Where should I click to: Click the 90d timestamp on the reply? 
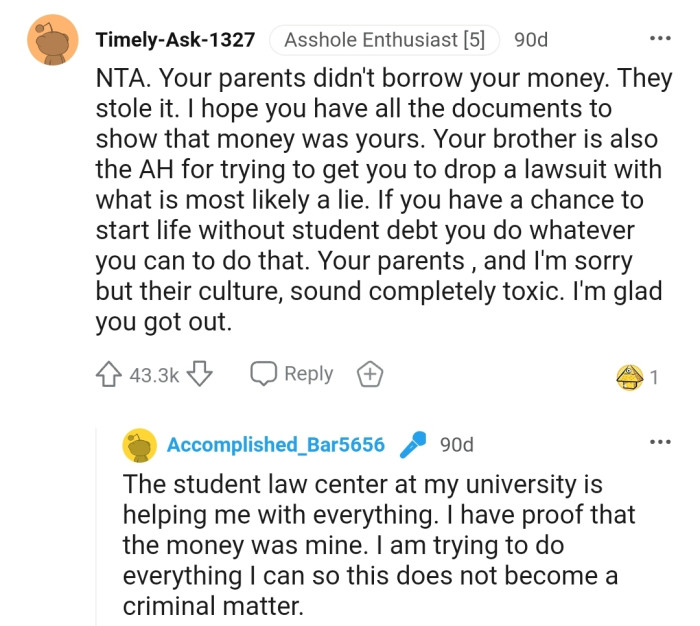pos(457,445)
